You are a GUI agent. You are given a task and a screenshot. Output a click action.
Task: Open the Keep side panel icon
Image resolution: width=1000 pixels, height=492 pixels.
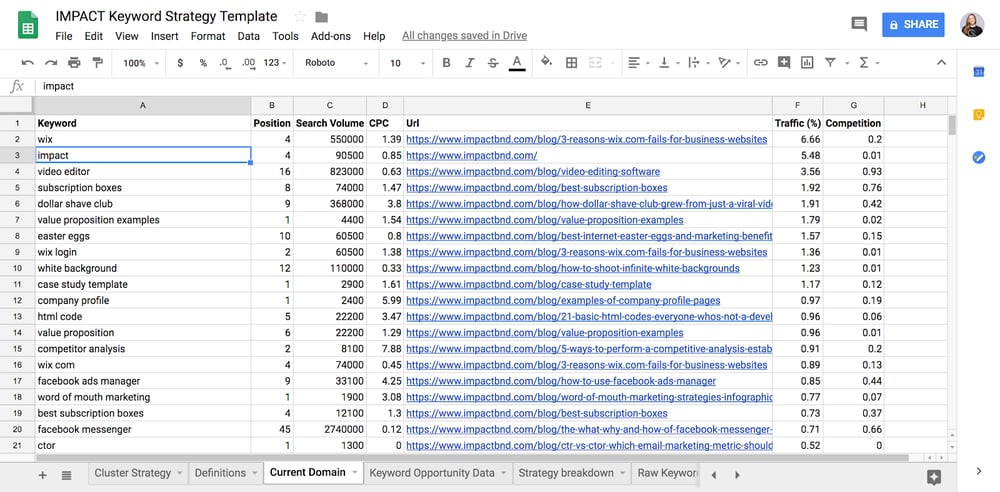[x=978, y=115]
